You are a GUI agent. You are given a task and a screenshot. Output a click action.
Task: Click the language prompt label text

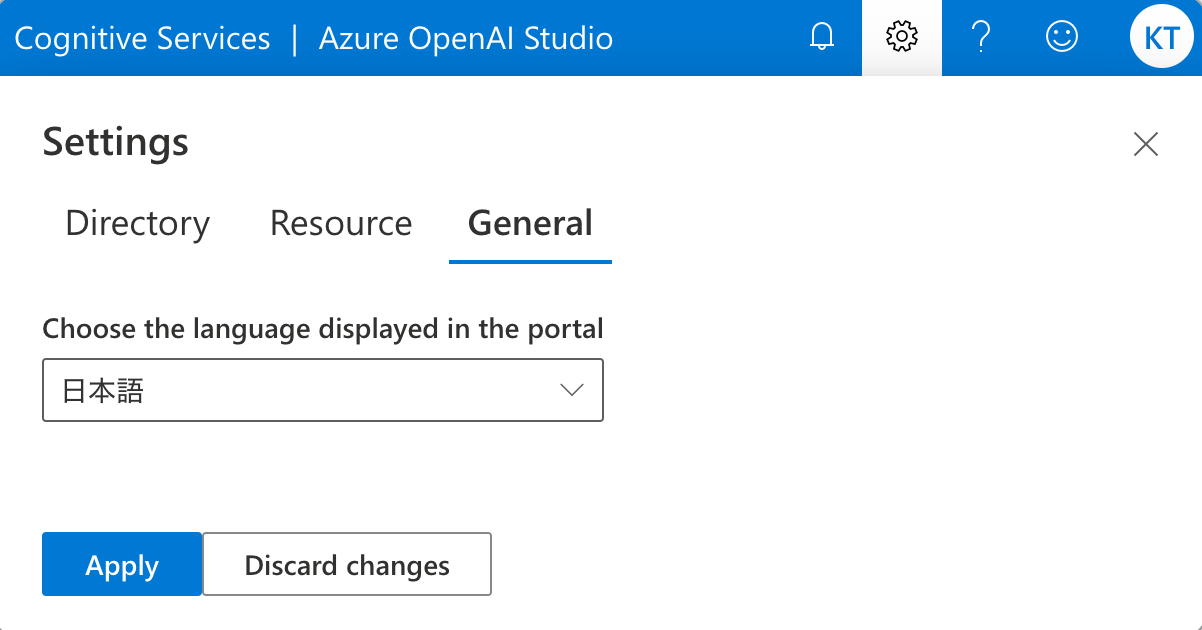pos(322,328)
